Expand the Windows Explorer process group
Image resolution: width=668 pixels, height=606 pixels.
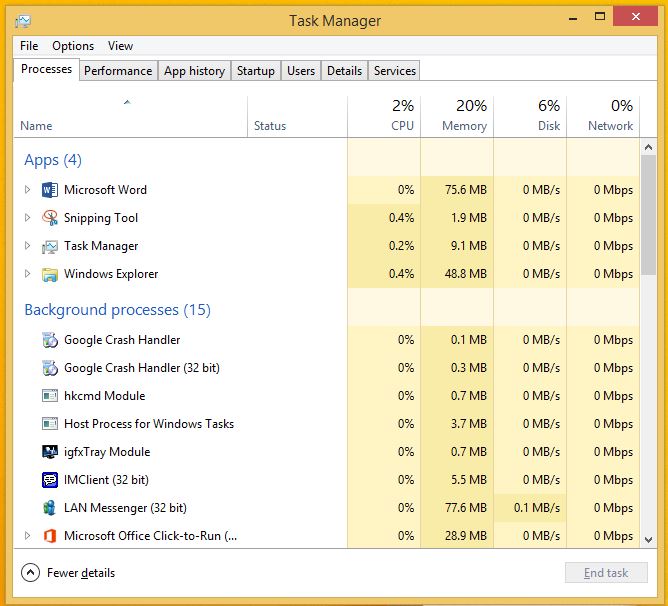click(27, 274)
